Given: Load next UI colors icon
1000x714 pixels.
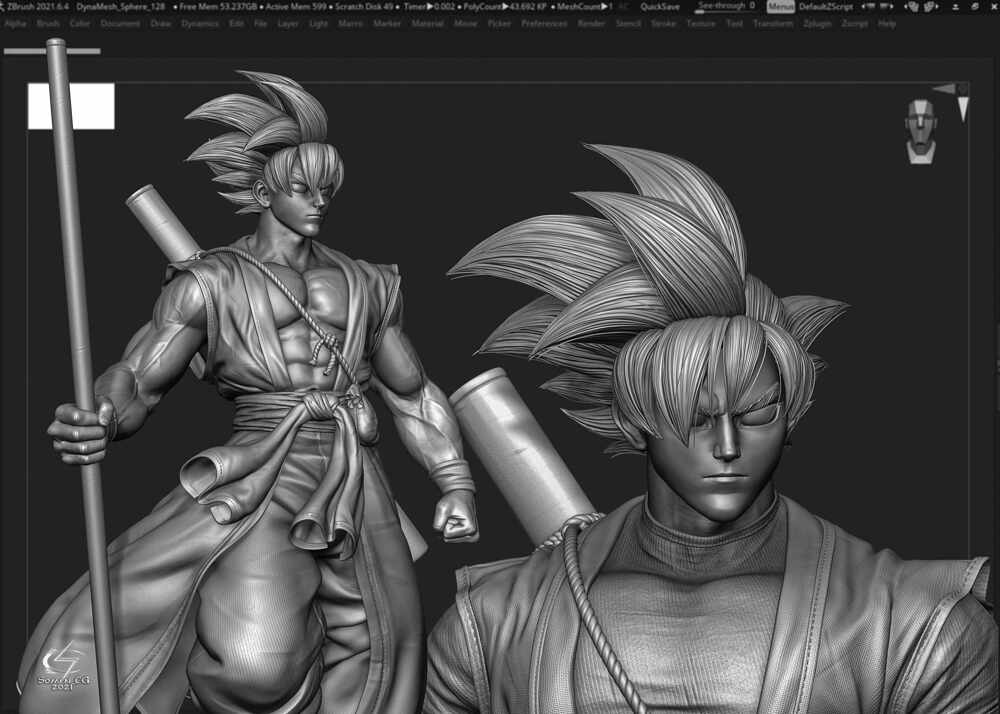Looking at the screenshot, I should pyautogui.click(x=932, y=6).
